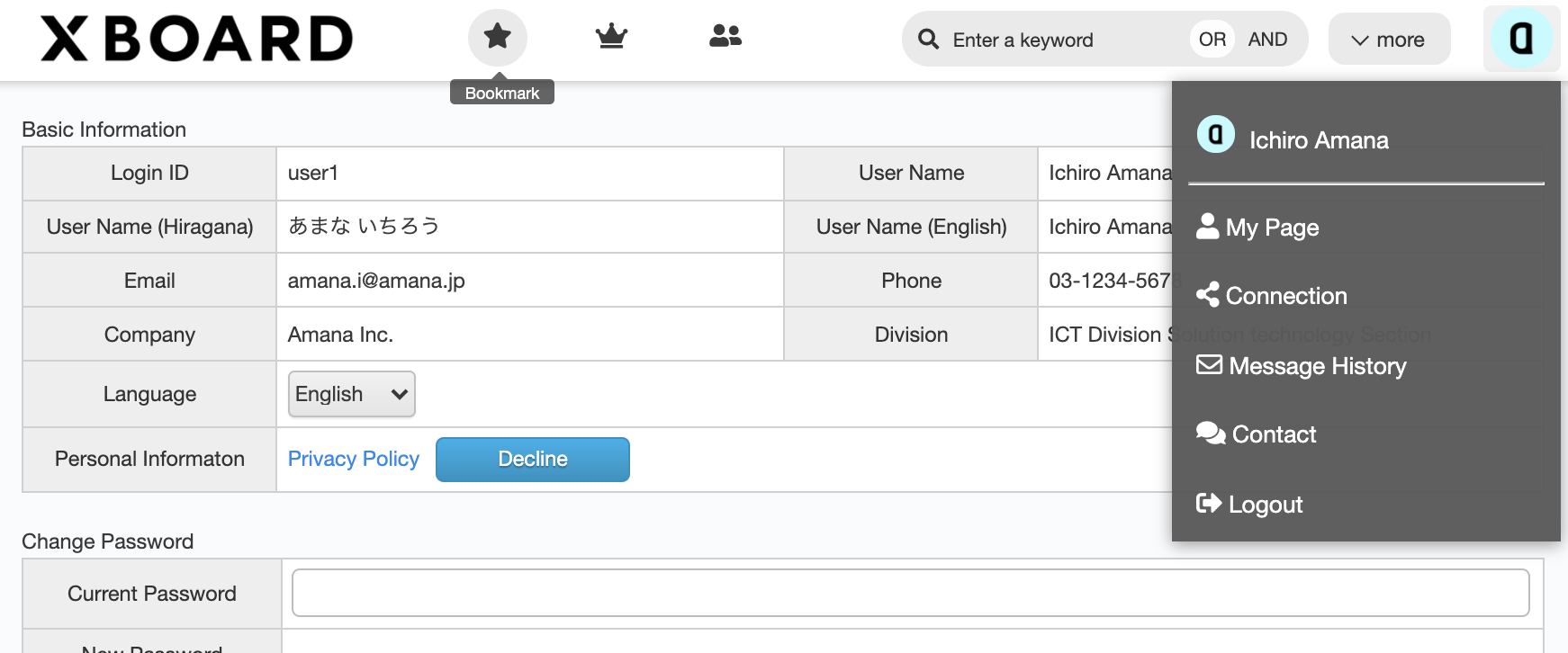Open the Bookmark star icon

(x=498, y=37)
